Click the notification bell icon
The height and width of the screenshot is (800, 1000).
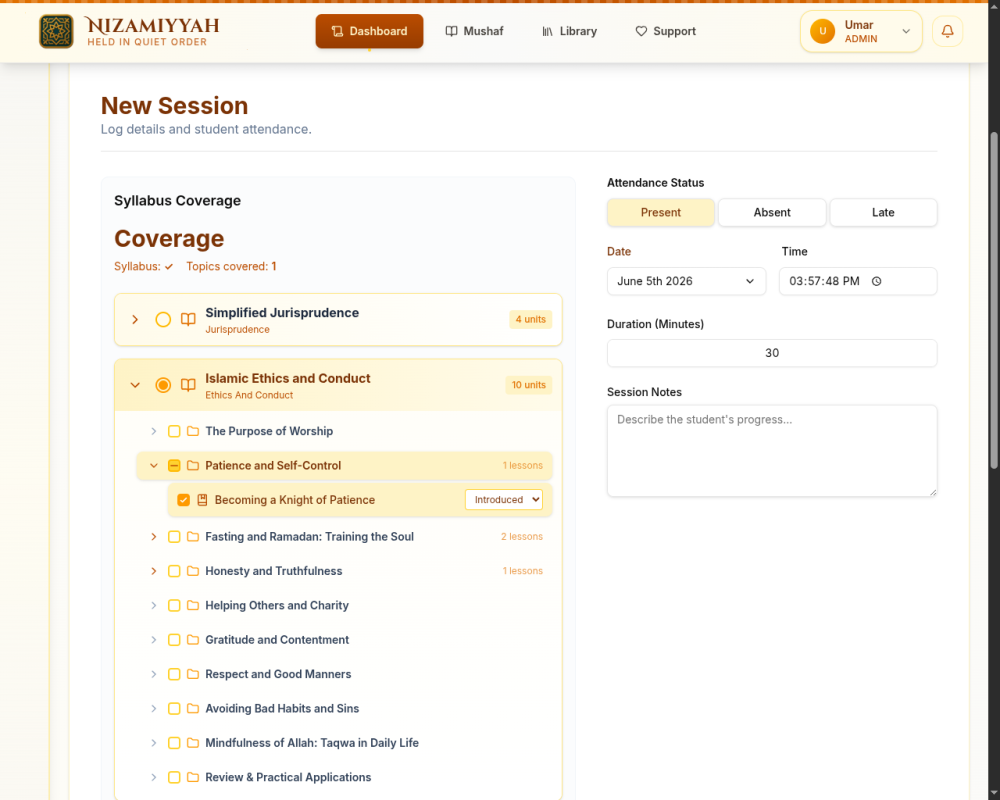click(947, 31)
